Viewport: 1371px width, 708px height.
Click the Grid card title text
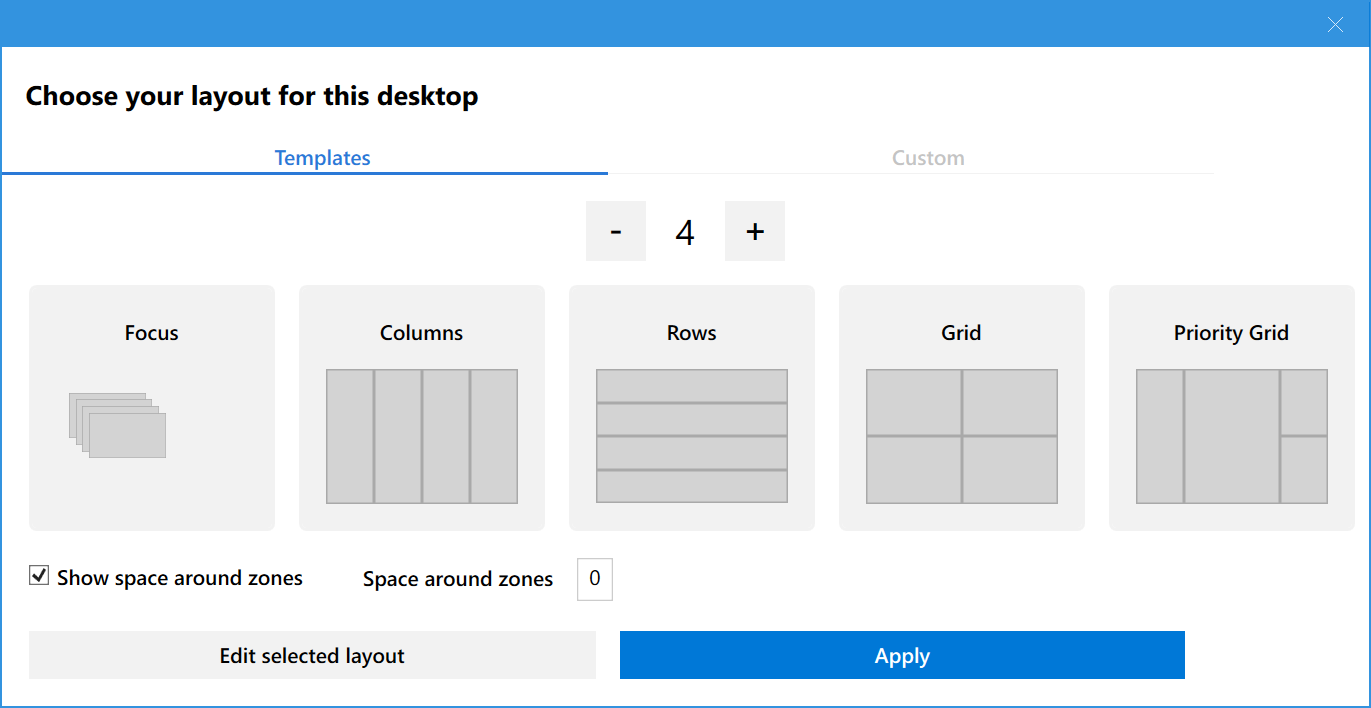click(961, 333)
